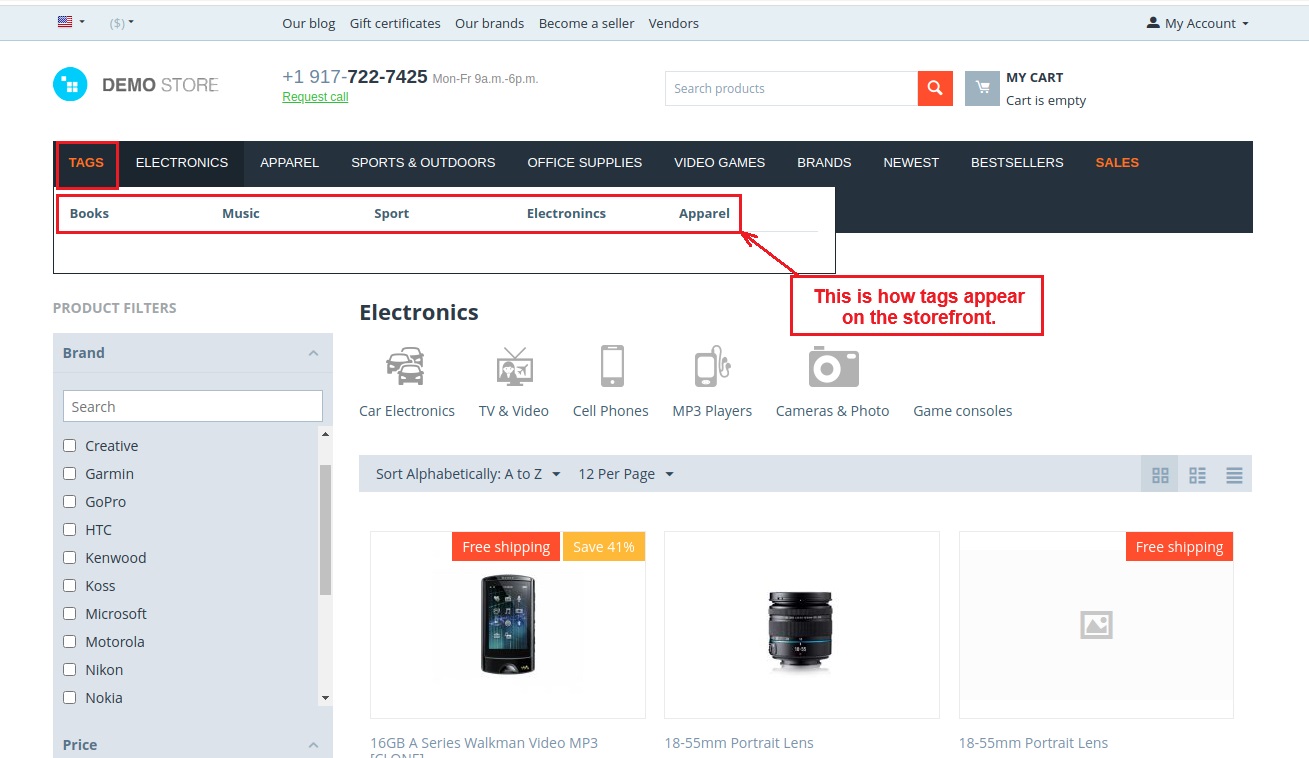Open the Sort Alphabetically dropdown
1309x758 pixels.
click(467, 474)
